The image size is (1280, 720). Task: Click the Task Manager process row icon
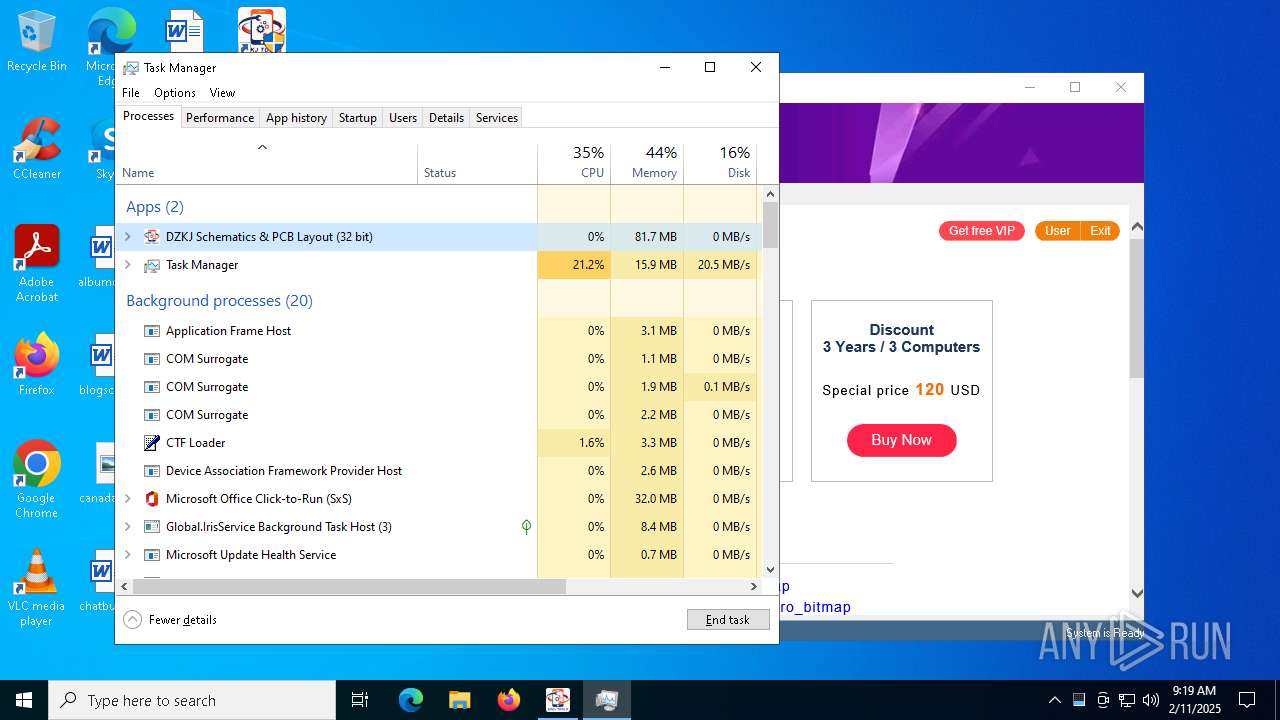(152, 265)
